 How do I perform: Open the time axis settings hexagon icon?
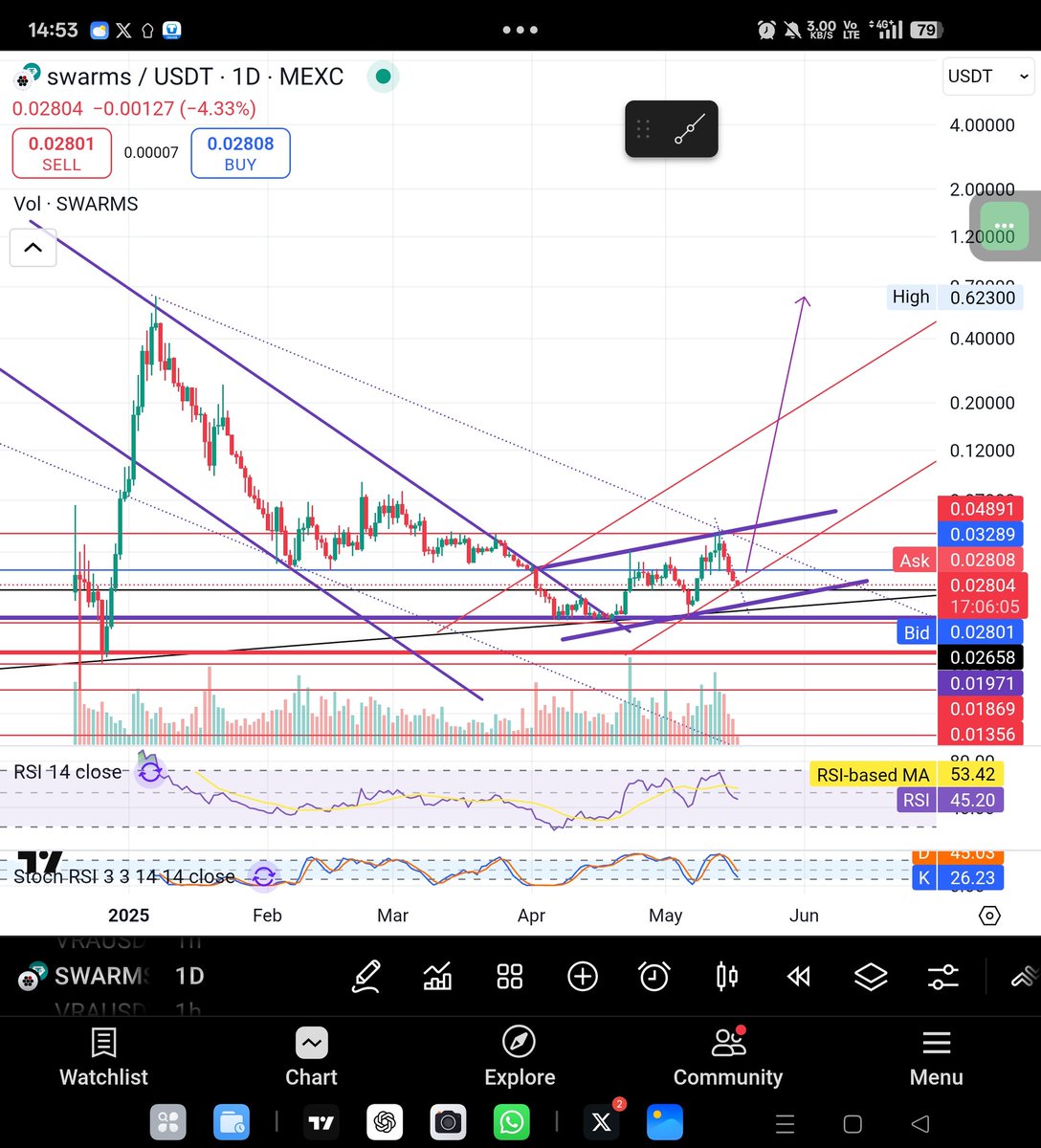(990, 916)
